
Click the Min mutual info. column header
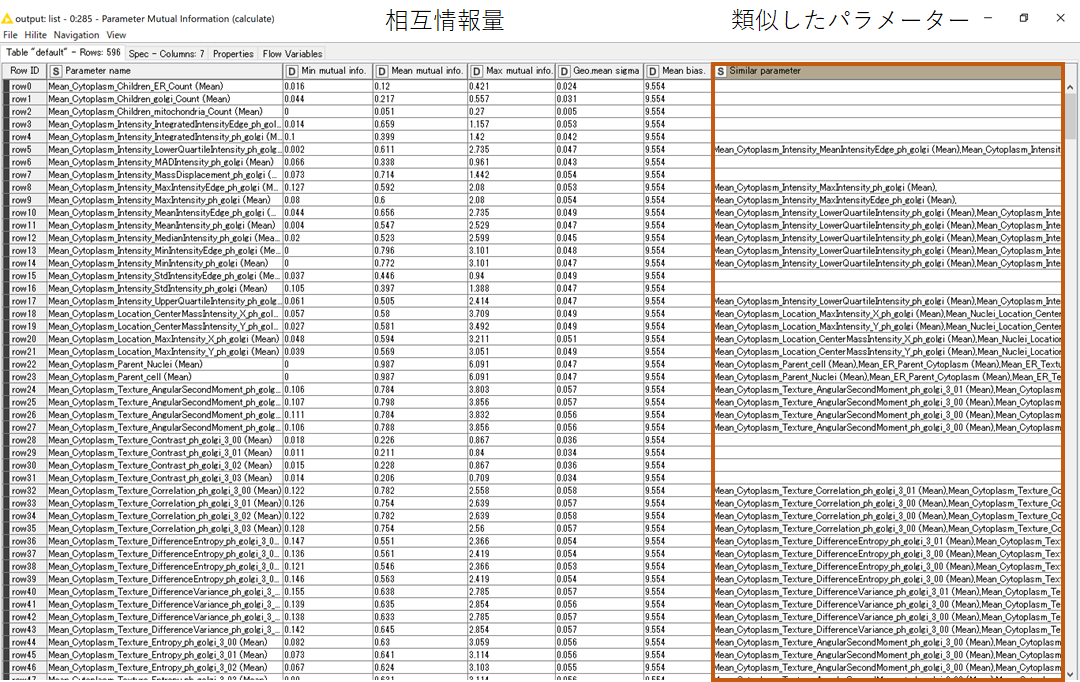coord(327,71)
